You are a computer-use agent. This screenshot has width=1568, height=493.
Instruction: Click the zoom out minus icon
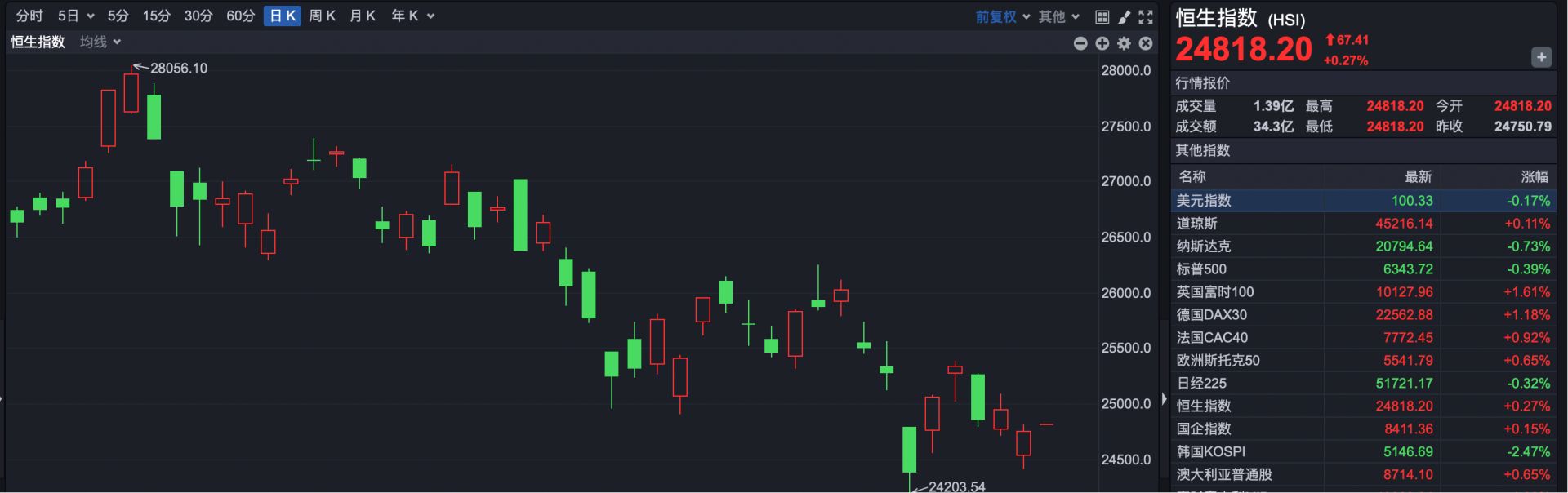point(1080,43)
